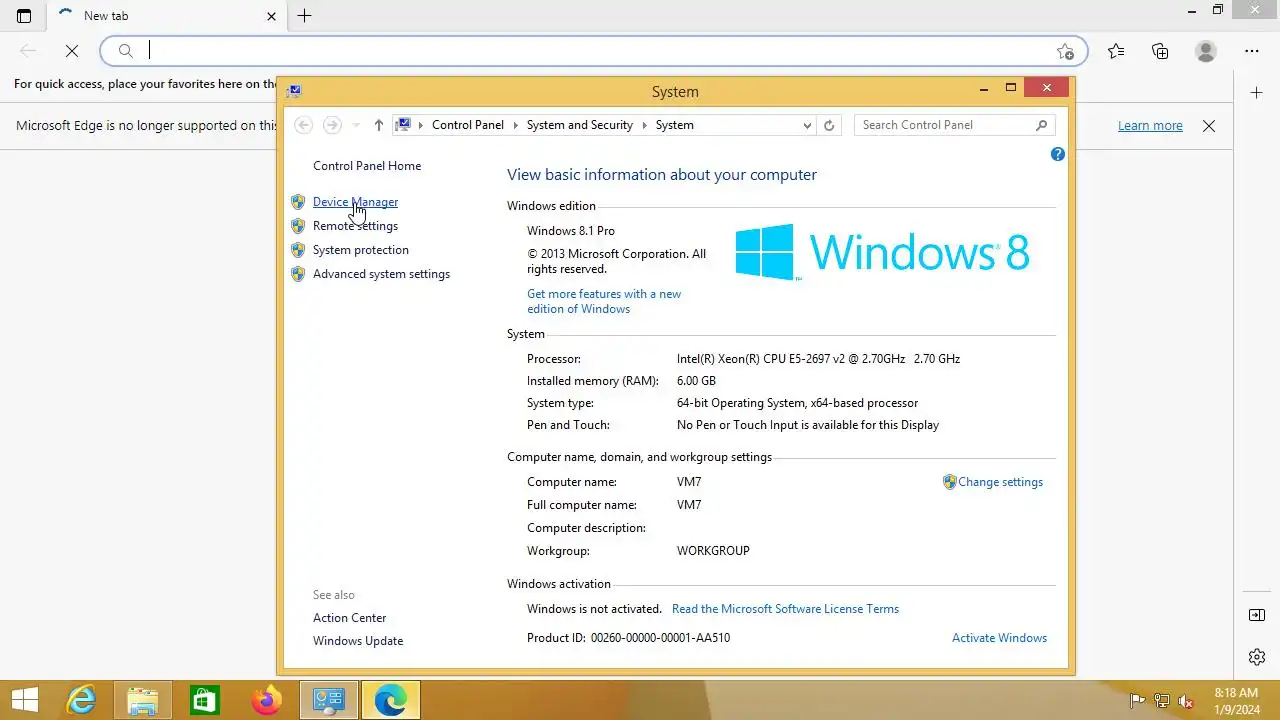Click the shield icon beside Device Manager

pyautogui.click(x=298, y=202)
